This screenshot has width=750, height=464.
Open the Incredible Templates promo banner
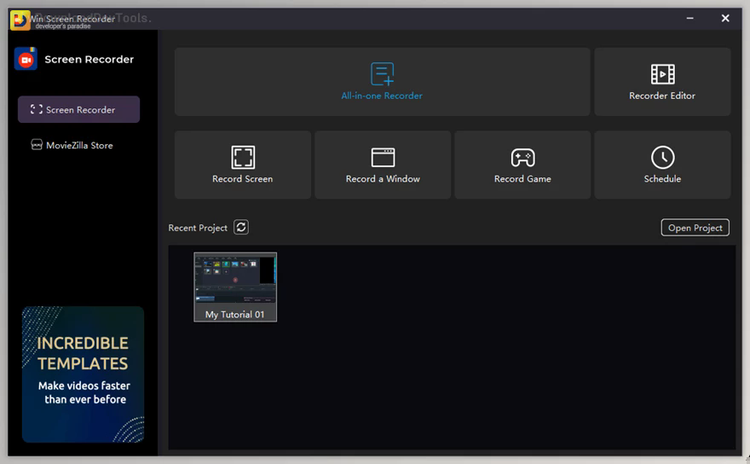click(83, 374)
